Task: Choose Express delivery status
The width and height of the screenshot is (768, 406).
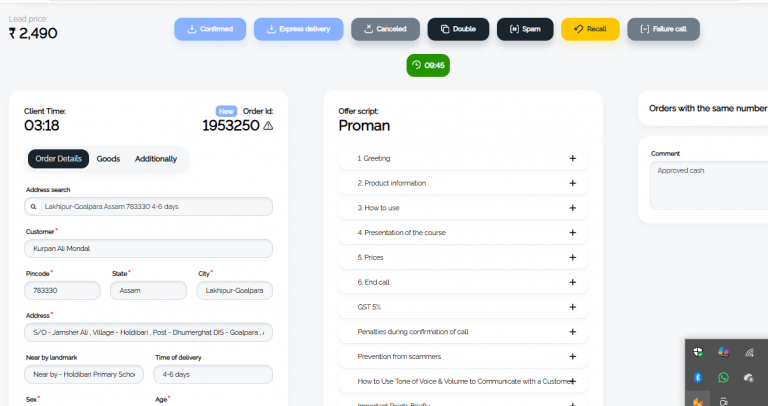Action: coord(298,29)
